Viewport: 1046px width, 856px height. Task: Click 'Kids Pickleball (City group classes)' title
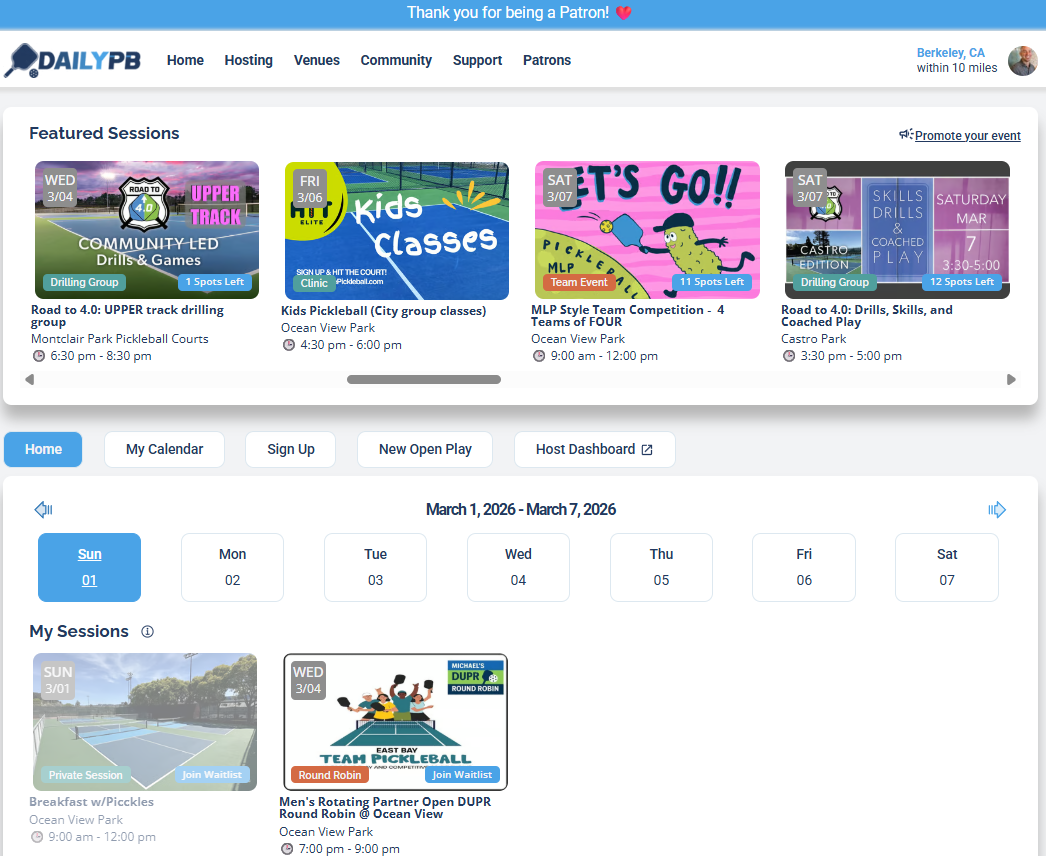pyautogui.click(x=384, y=310)
